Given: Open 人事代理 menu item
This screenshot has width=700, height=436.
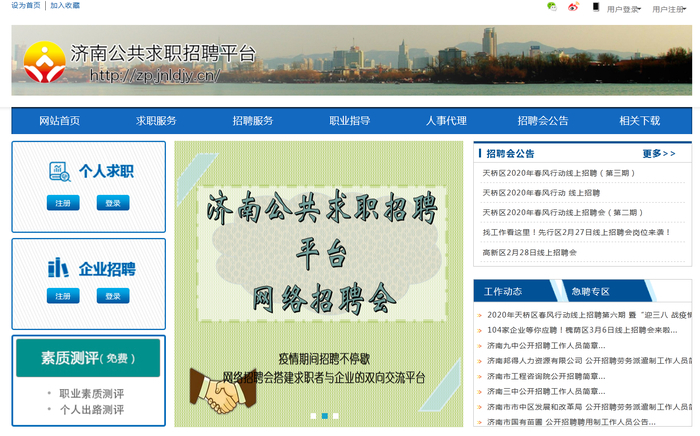Looking at the screenshot, I should pyautogui.click(x=446, y=120).
